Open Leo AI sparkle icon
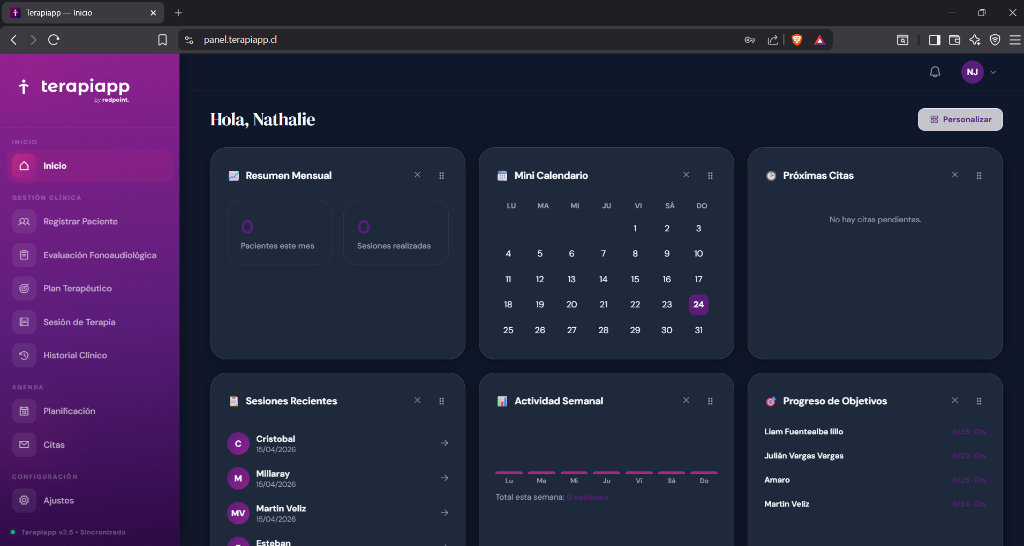 [x=975, y=40]
